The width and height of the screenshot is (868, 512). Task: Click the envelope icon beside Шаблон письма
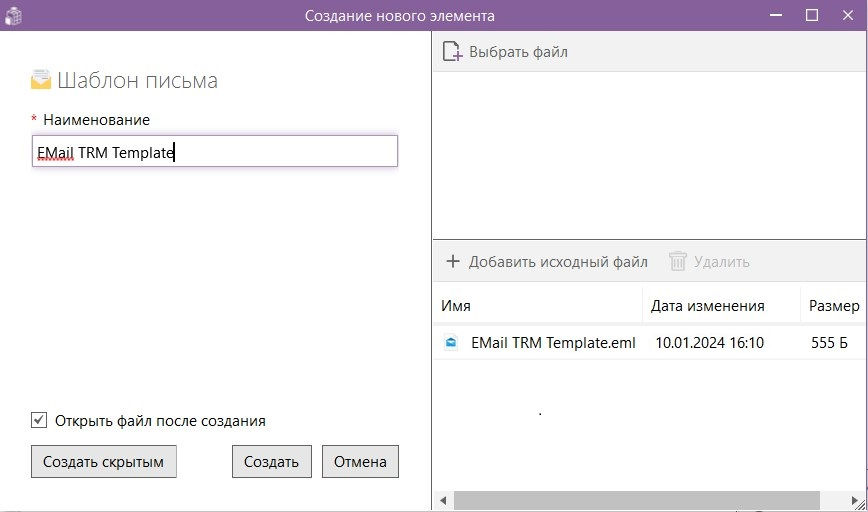[41, 80]
